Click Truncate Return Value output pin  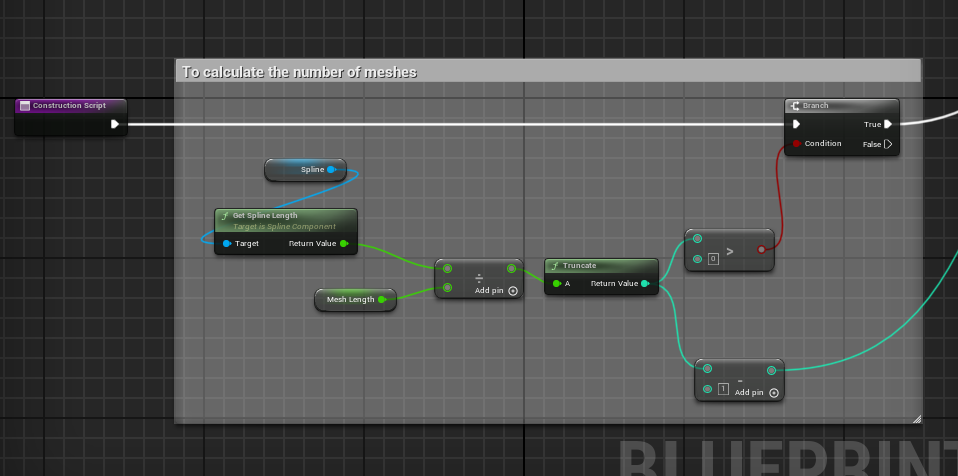[645, 284]
